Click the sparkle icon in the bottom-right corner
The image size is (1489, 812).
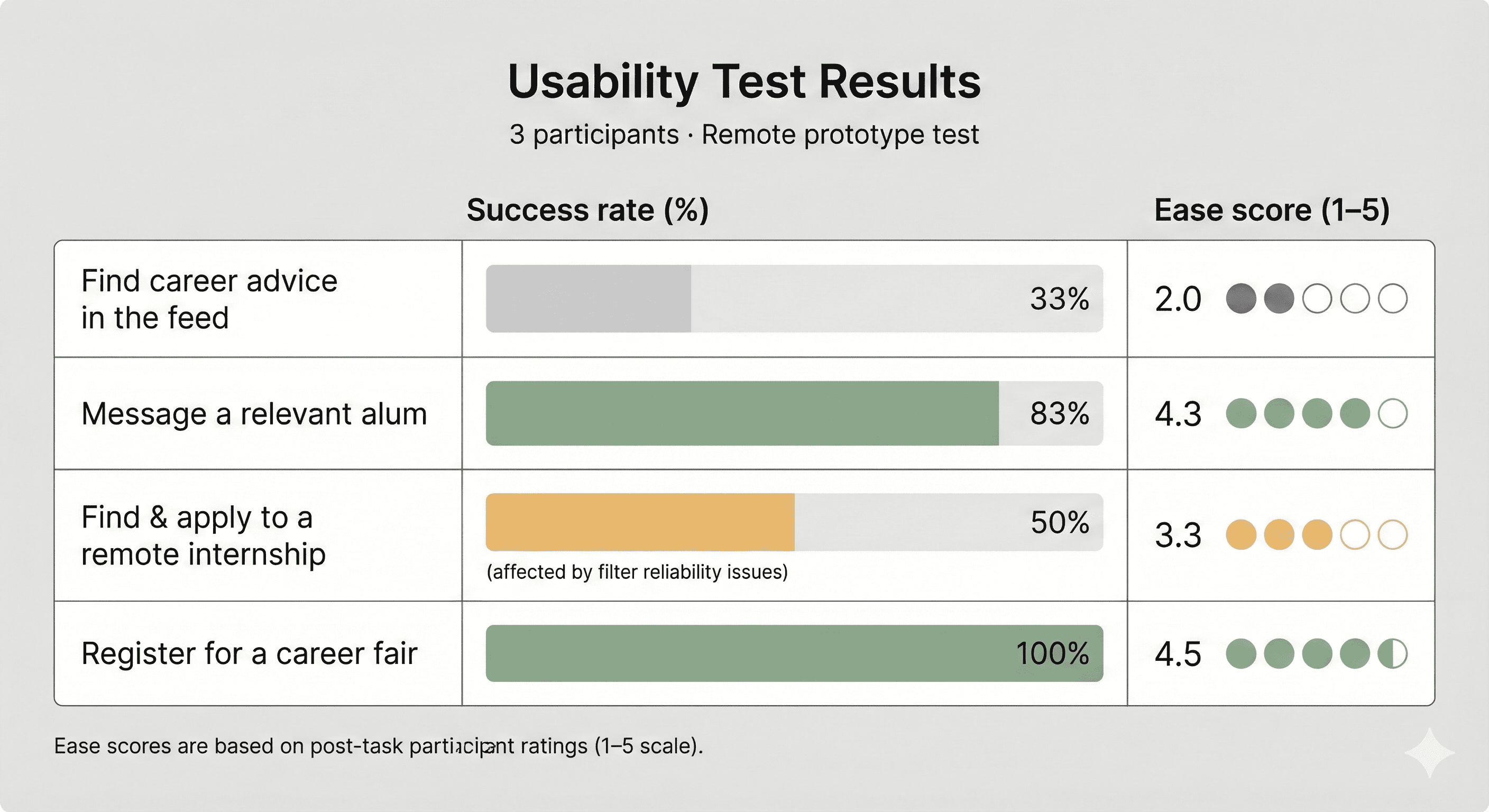click(1429, 752)
